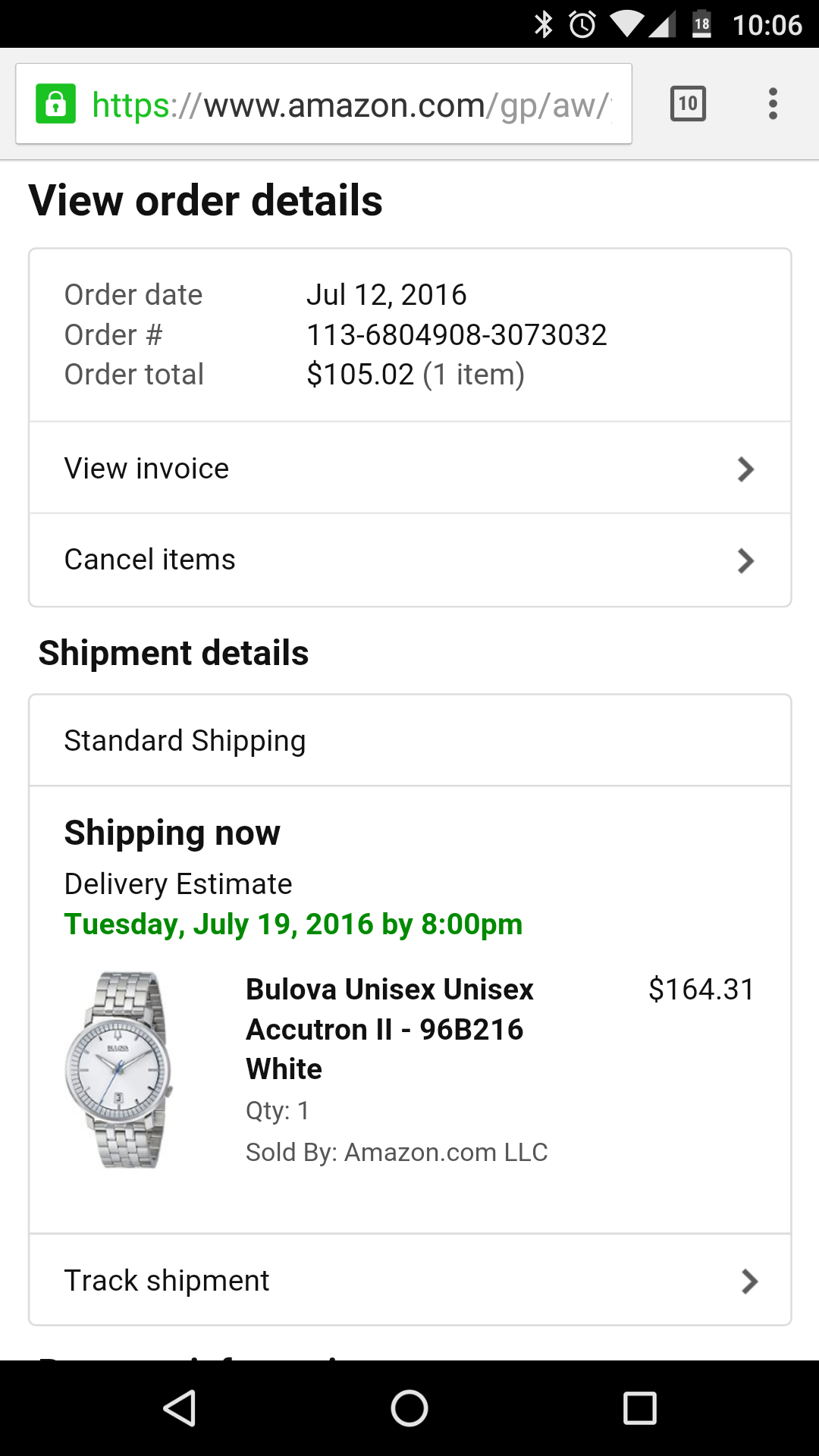Open the browser tab switcher showing 10

coord(688,104)
